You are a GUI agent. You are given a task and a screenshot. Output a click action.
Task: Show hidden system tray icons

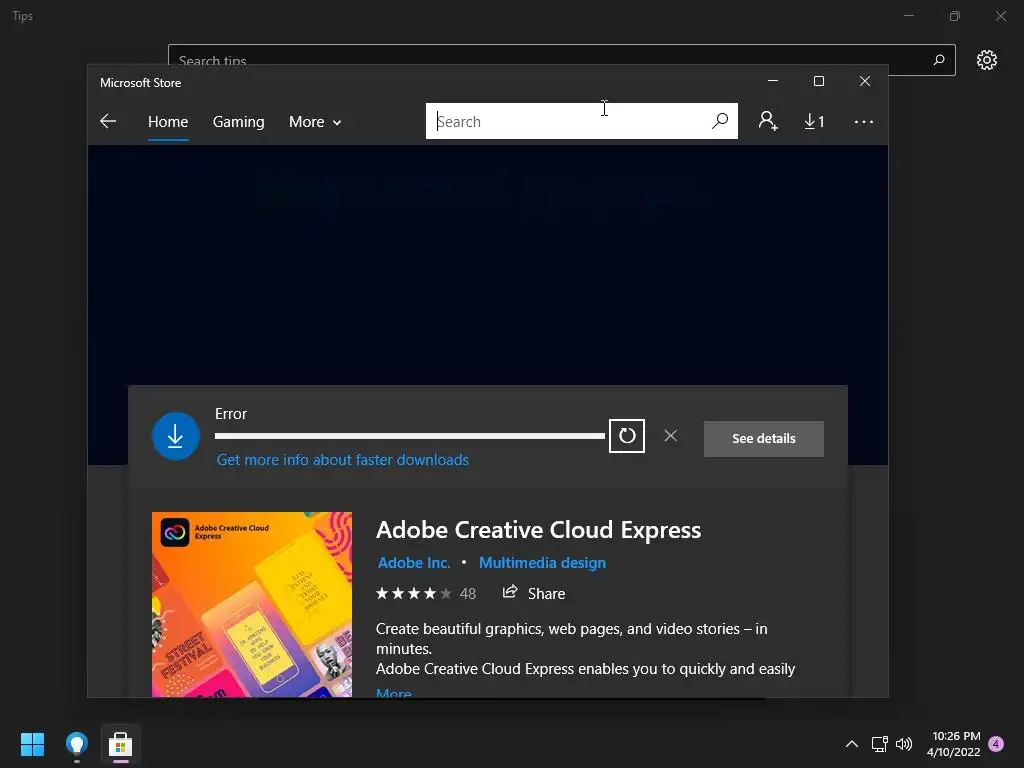pyautogui.click(x=852, y=743)
